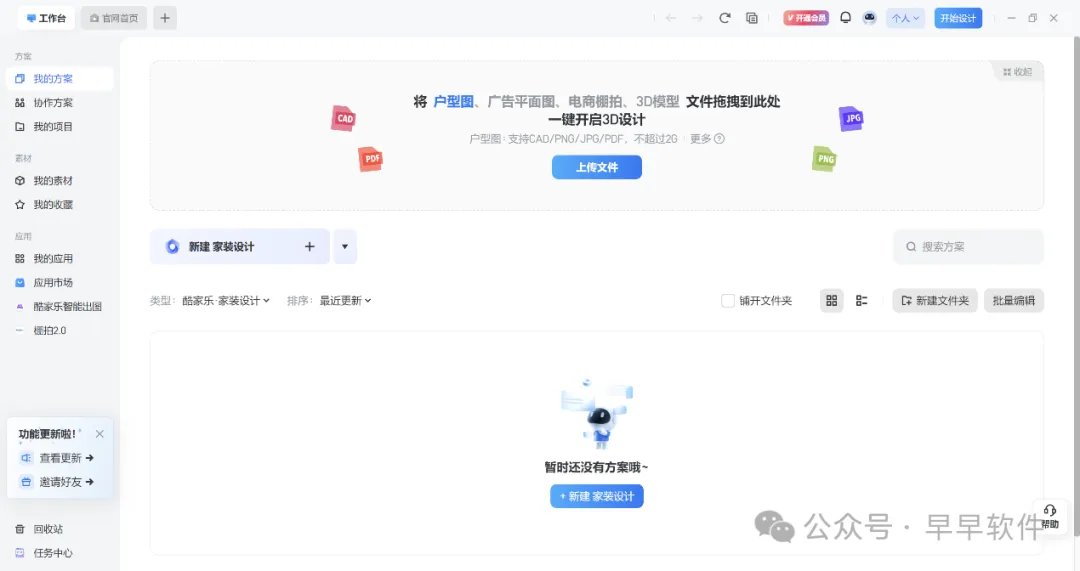
Task: Click the 上传文件 button
Action: click(x=596, y=167)
